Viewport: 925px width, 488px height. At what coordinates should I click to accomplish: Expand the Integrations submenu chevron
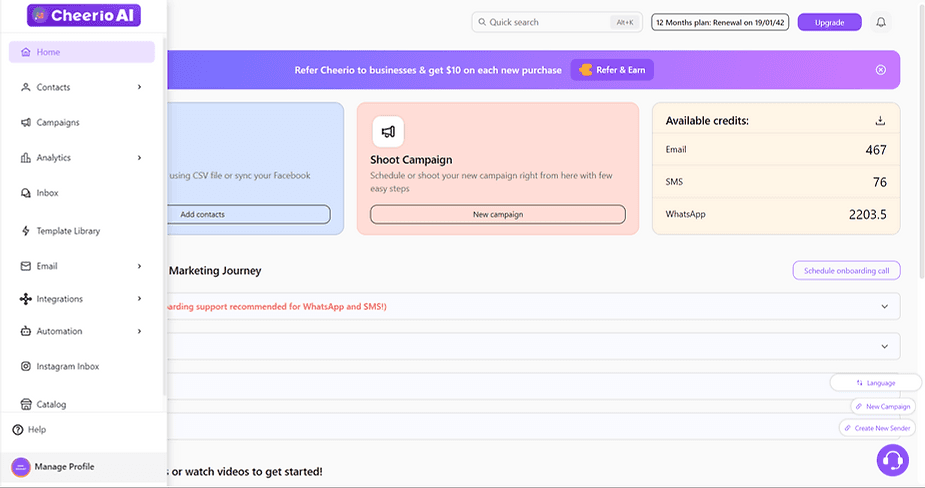click(139, 299)
